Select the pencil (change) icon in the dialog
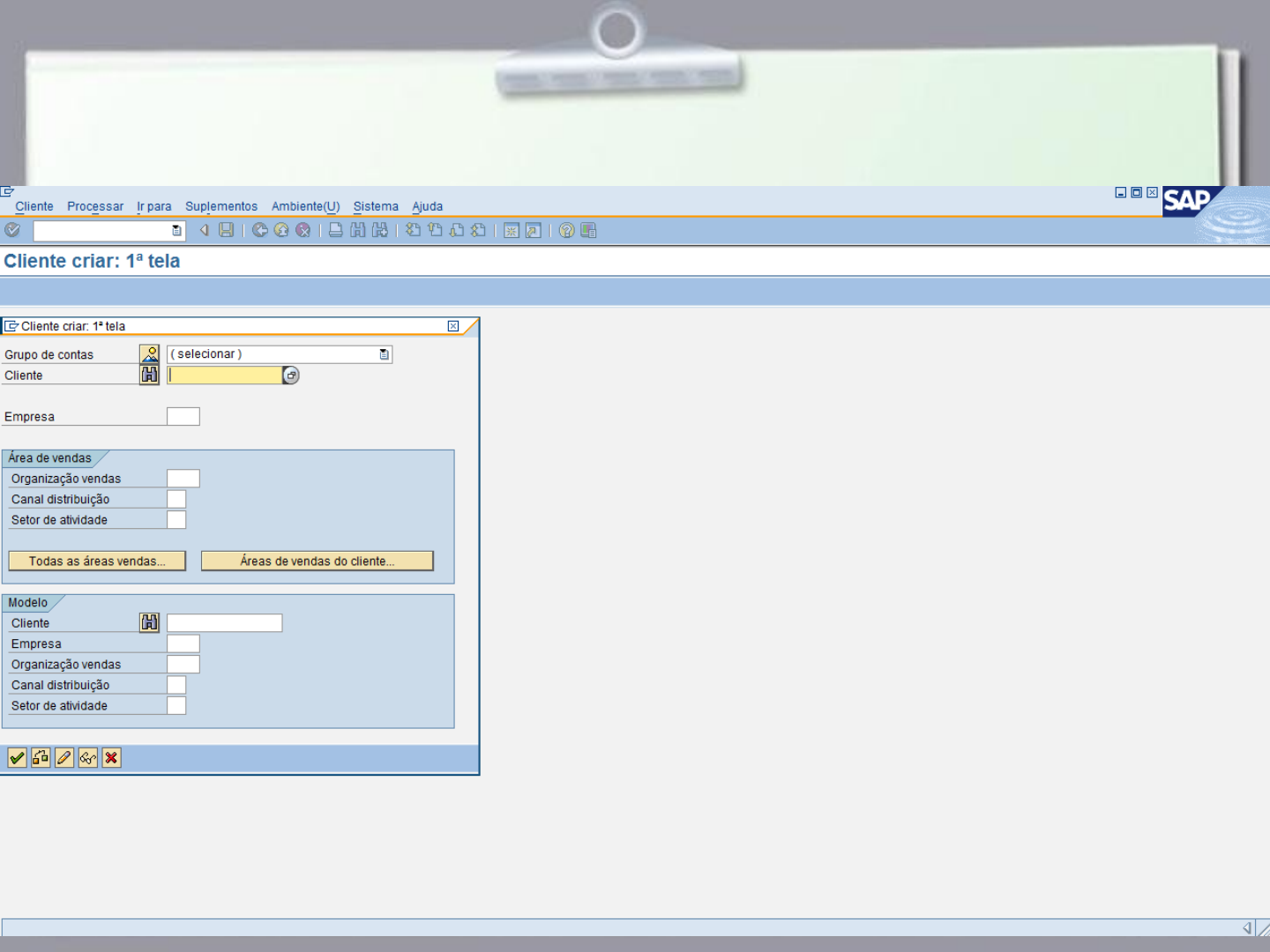This screenshot has height=952, width=1270. pos(63,757)
